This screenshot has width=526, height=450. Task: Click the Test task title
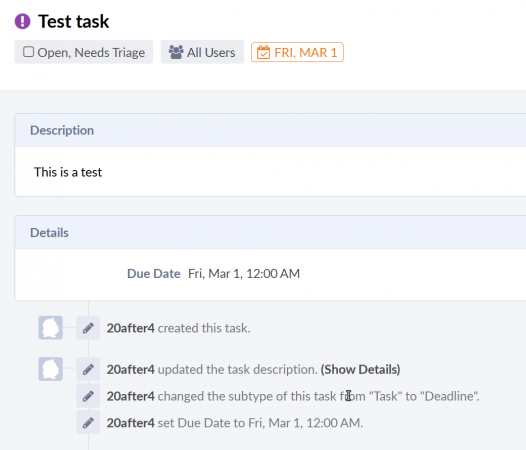(x=73, y=21)
